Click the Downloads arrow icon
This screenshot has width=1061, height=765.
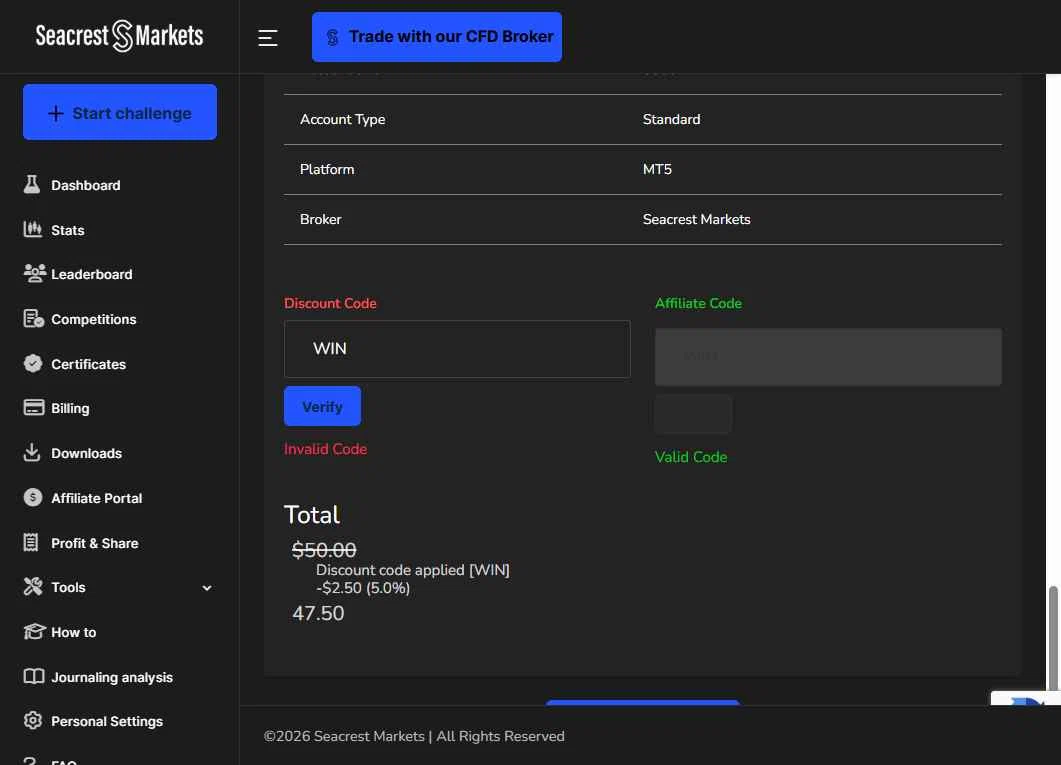pyautogui.click(x=32, y=453)
